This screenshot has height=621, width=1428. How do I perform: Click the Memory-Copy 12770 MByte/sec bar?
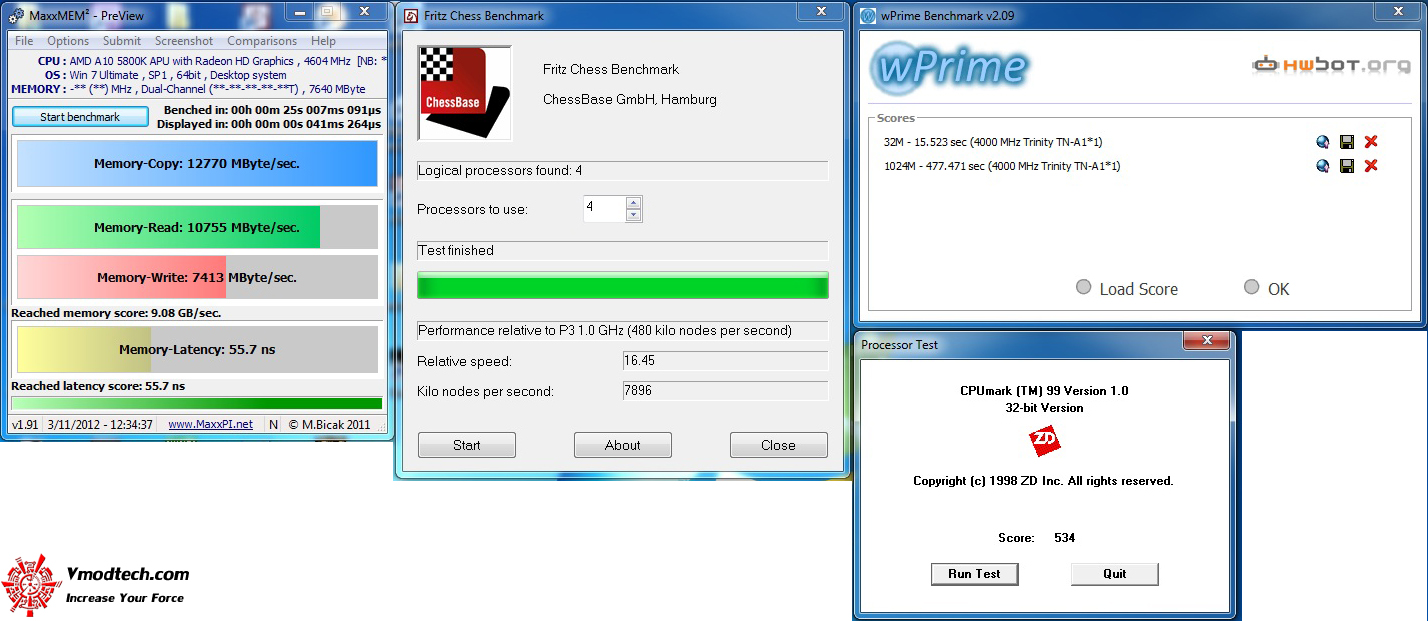pyautogui.click(x=197, y=163)
